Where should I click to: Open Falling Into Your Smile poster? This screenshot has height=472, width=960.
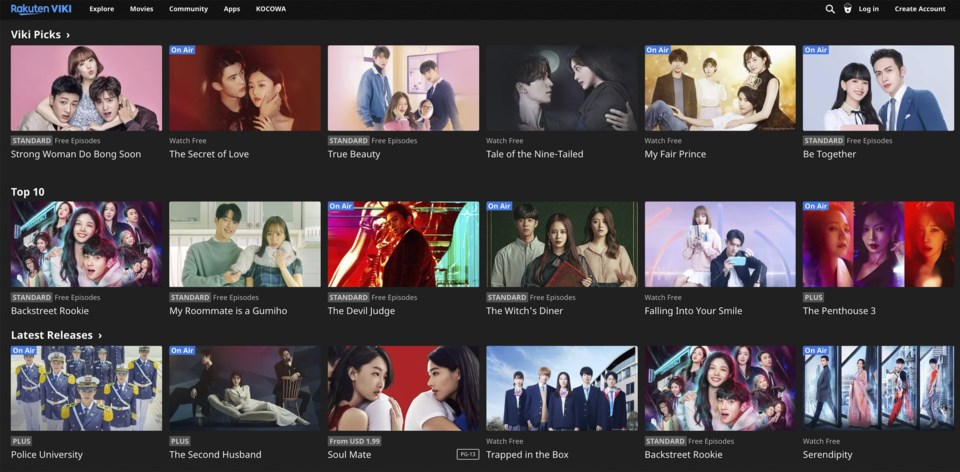(720, 244)
